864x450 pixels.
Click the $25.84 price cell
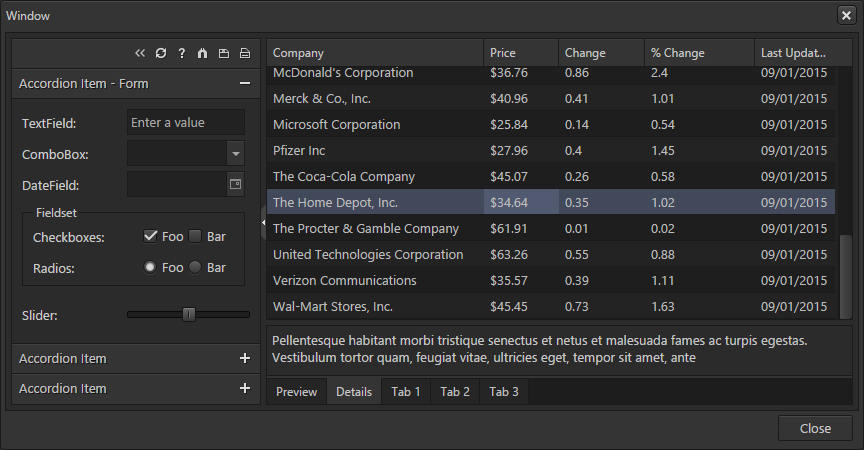coord(521,124)
